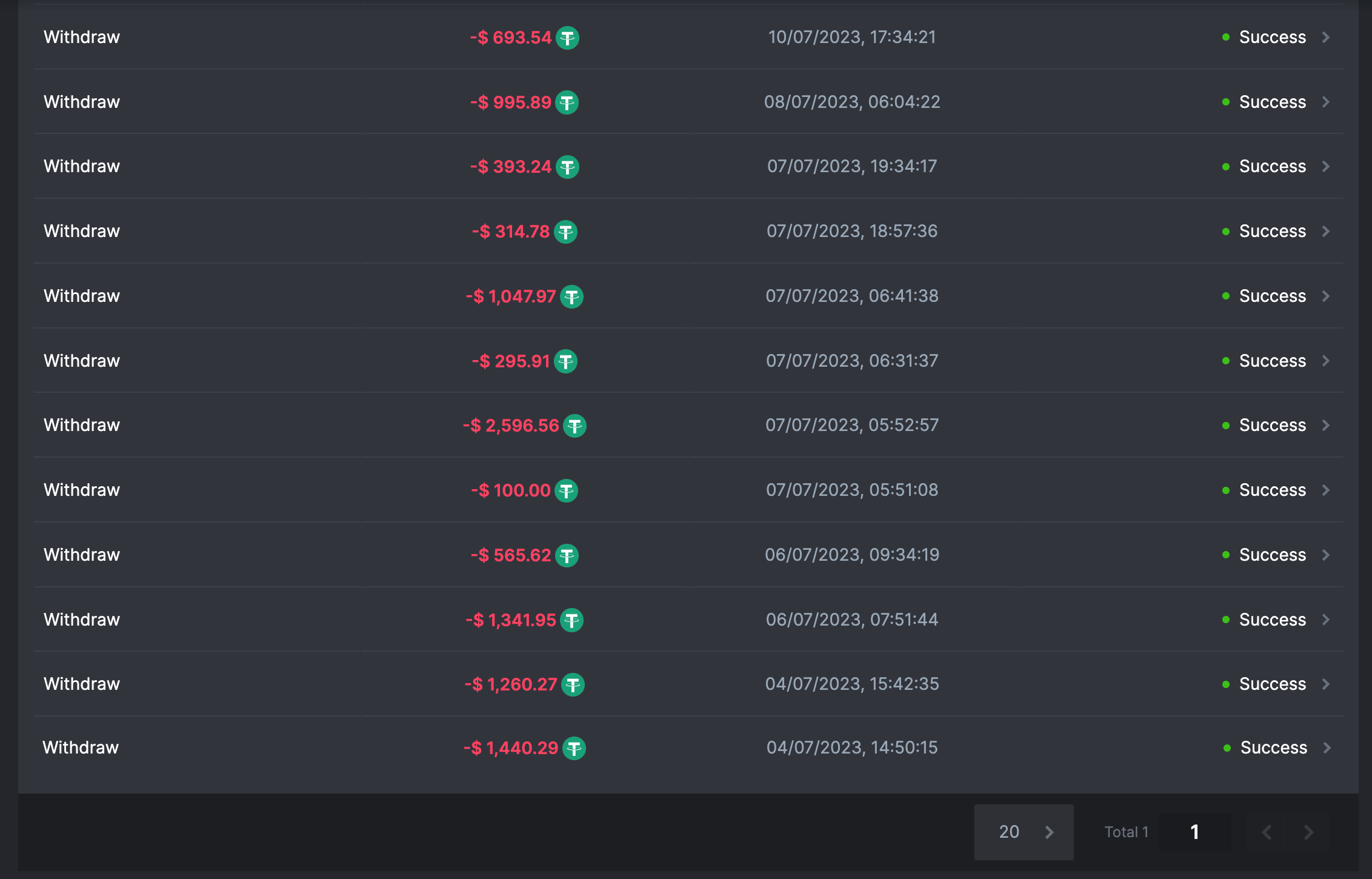Click the Tether icon beside -$ 314.78
Viewport: 1372px width, 879px height.
[x=565, y=232]
